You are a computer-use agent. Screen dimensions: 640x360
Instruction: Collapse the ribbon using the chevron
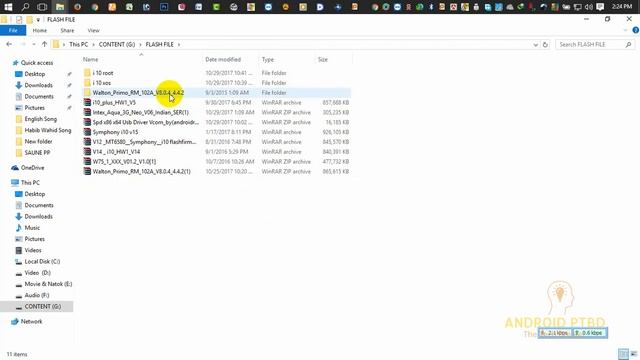click(x=625, y=30)
